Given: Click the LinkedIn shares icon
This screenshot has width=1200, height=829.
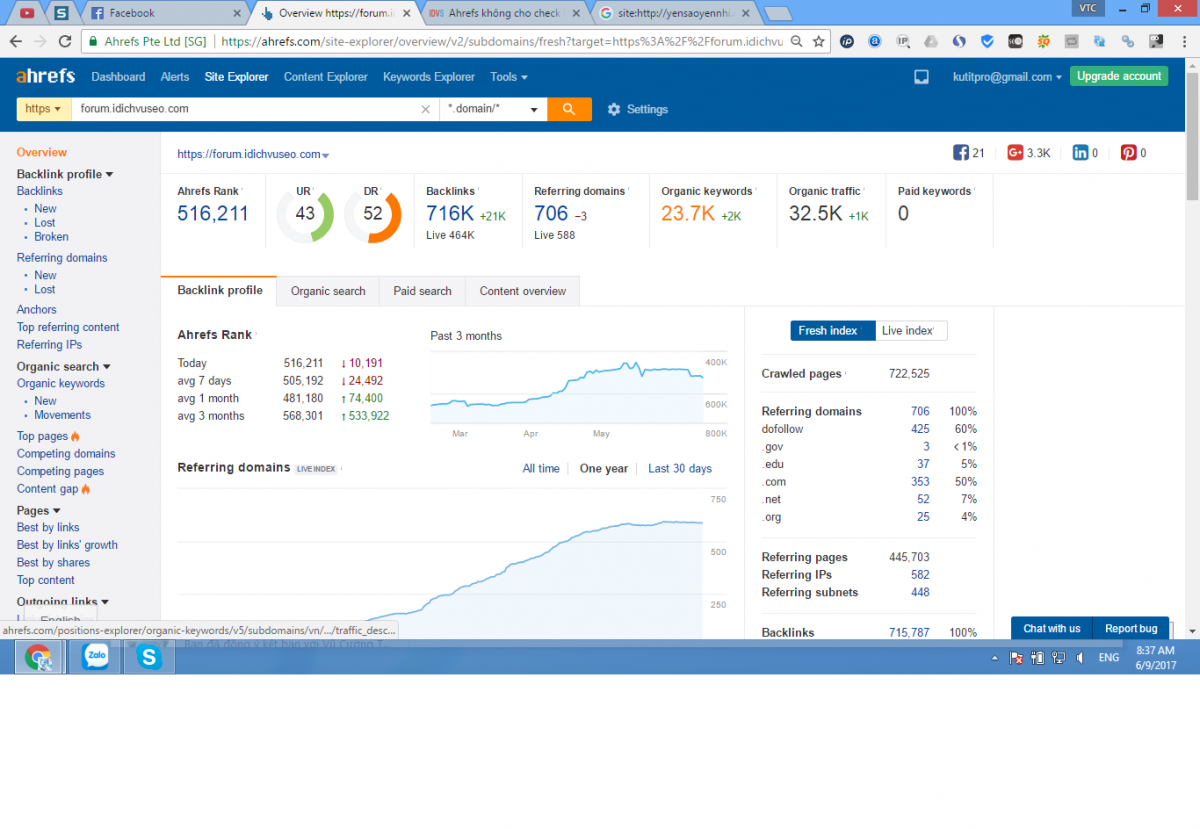Looking at the screenshot, I should (x=1080, y=153).
